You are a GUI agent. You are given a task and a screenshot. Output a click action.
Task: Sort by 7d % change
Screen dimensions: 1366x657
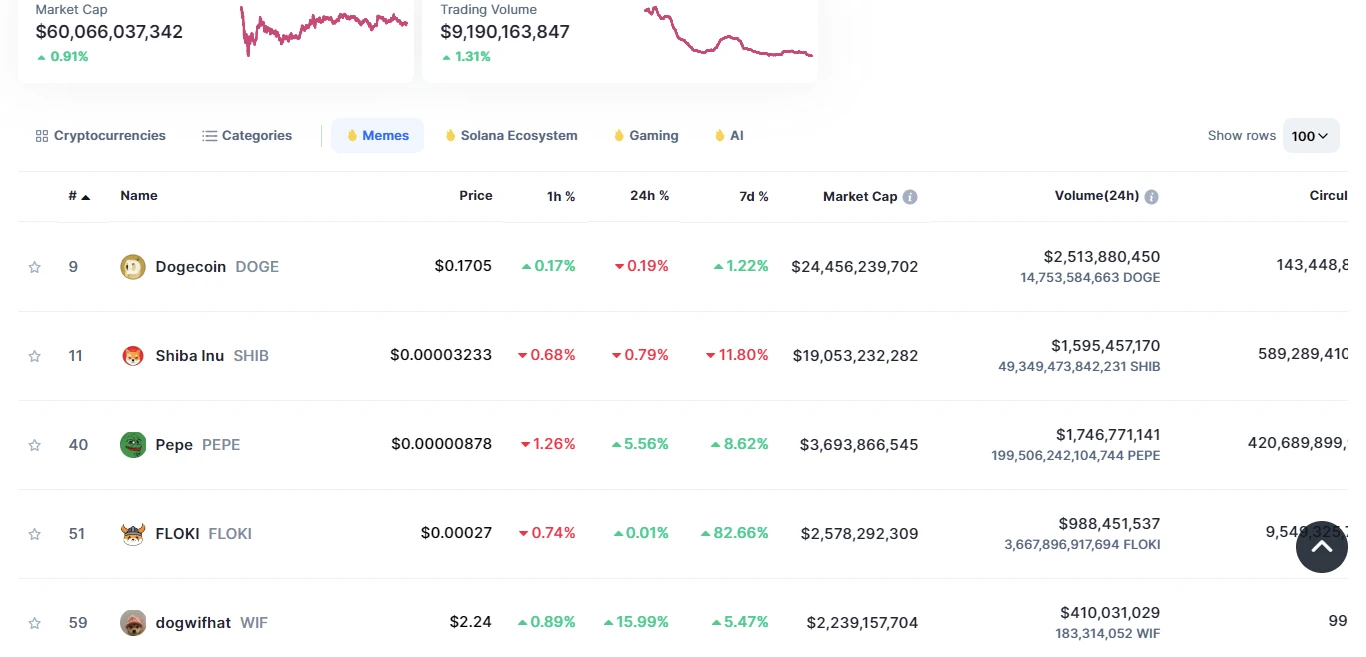[754, 197]
